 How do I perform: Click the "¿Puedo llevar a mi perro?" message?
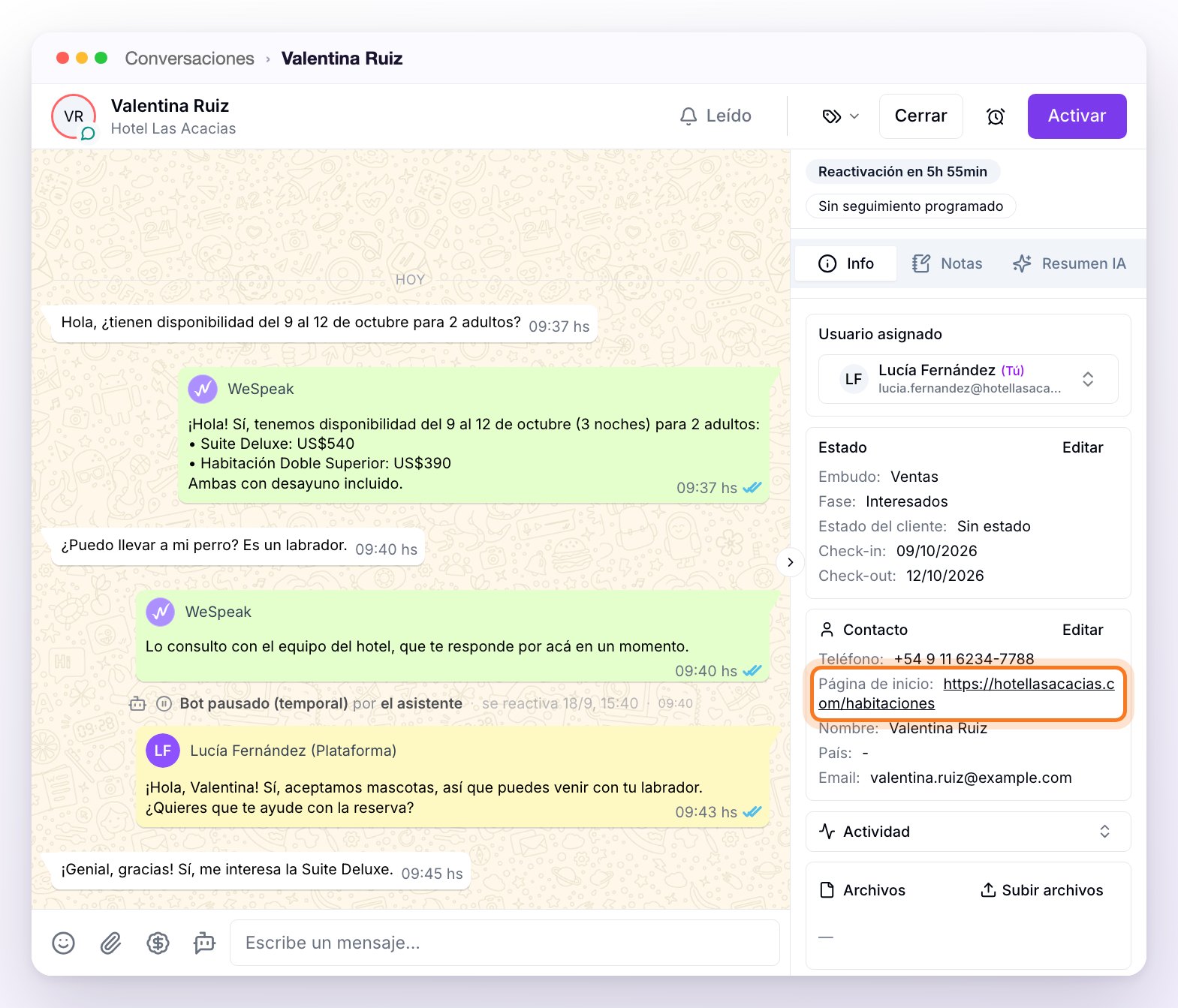click(238, 546)
